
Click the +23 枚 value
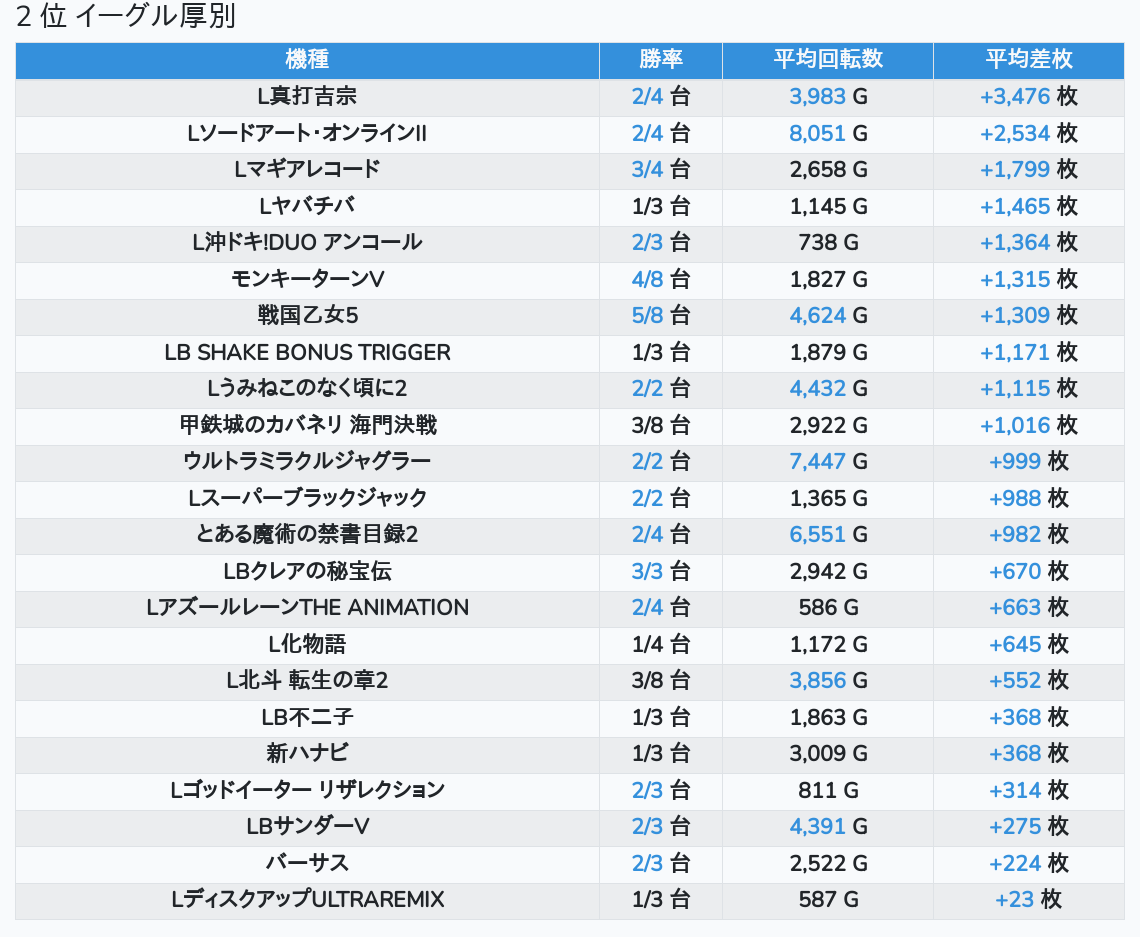click(1028, 900)
